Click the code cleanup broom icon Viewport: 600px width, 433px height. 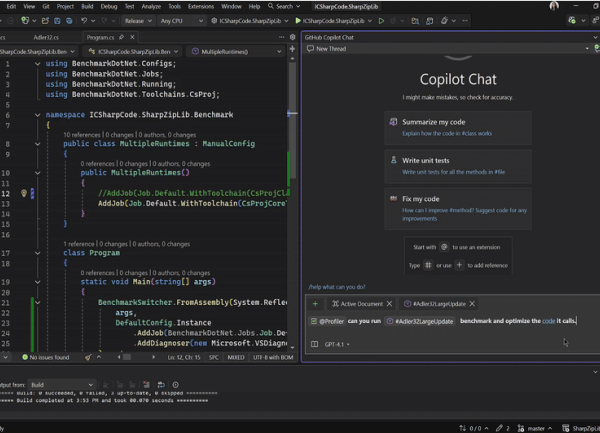tap(88, 357)
